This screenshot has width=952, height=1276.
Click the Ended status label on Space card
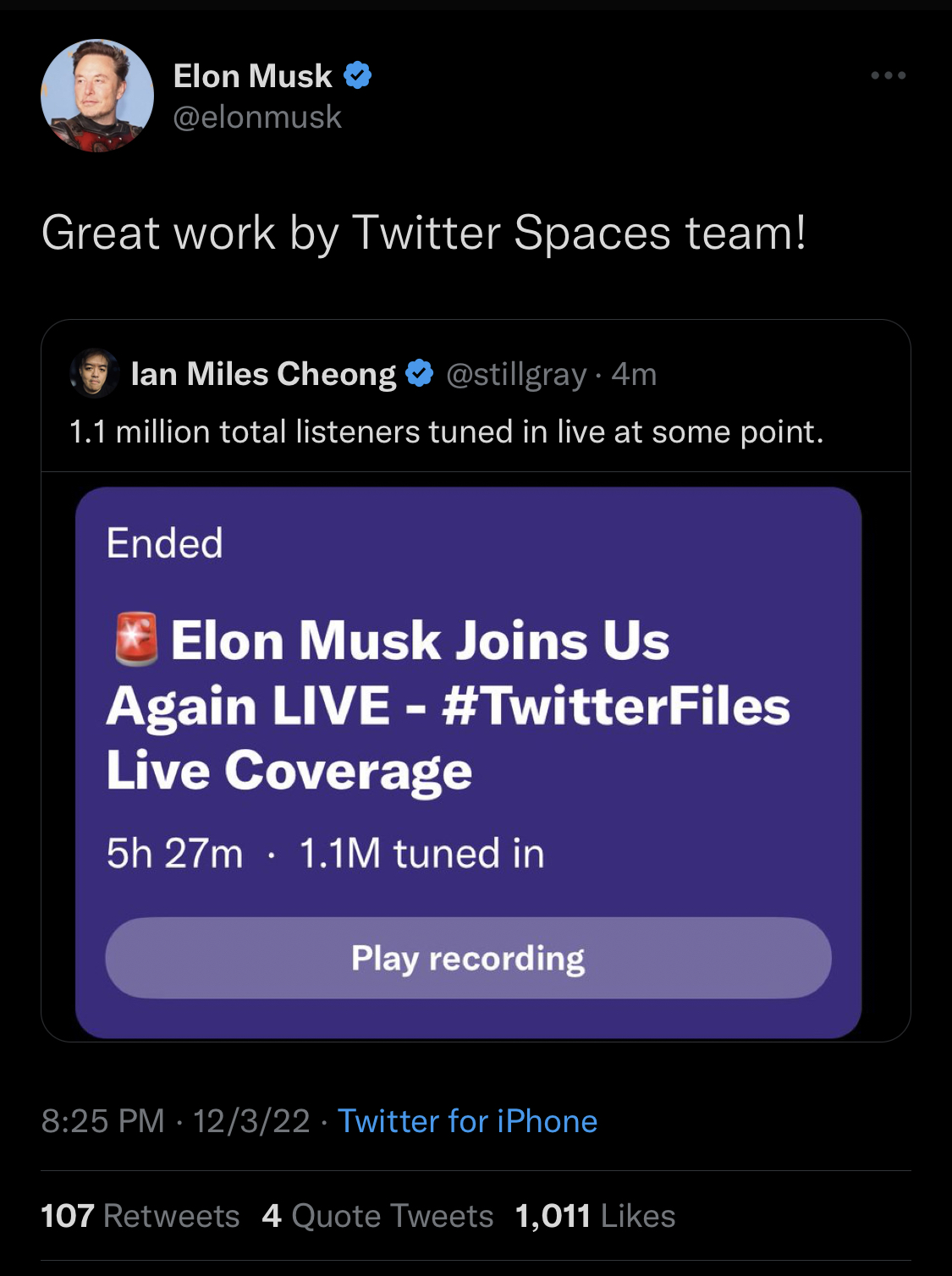point(164,543)
